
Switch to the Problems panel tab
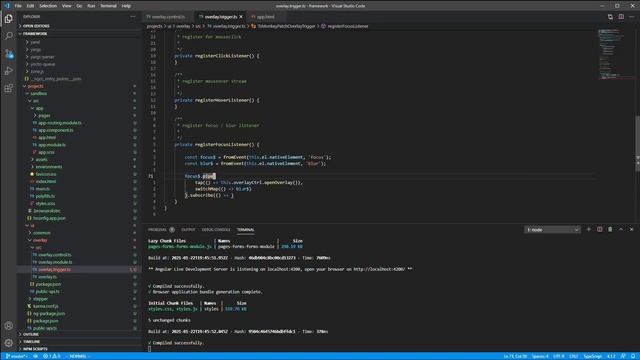pos(158,230)
